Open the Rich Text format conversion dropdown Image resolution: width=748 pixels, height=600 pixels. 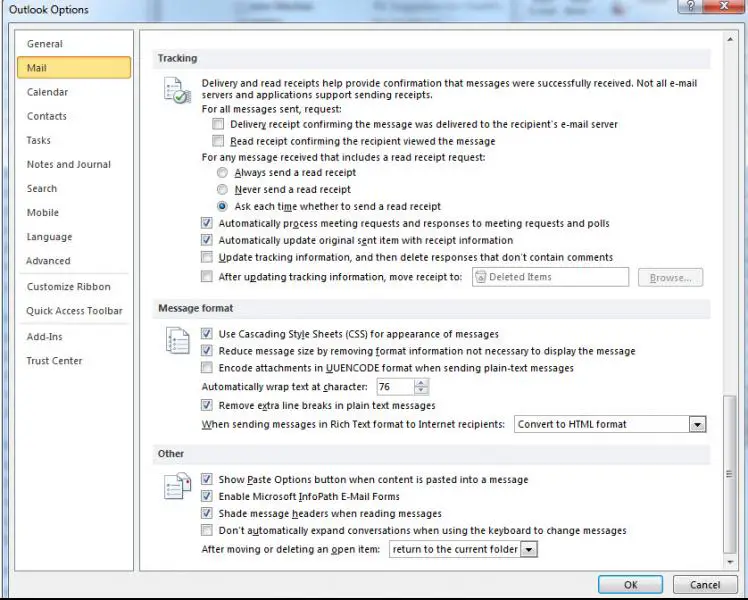coord(697,424)
